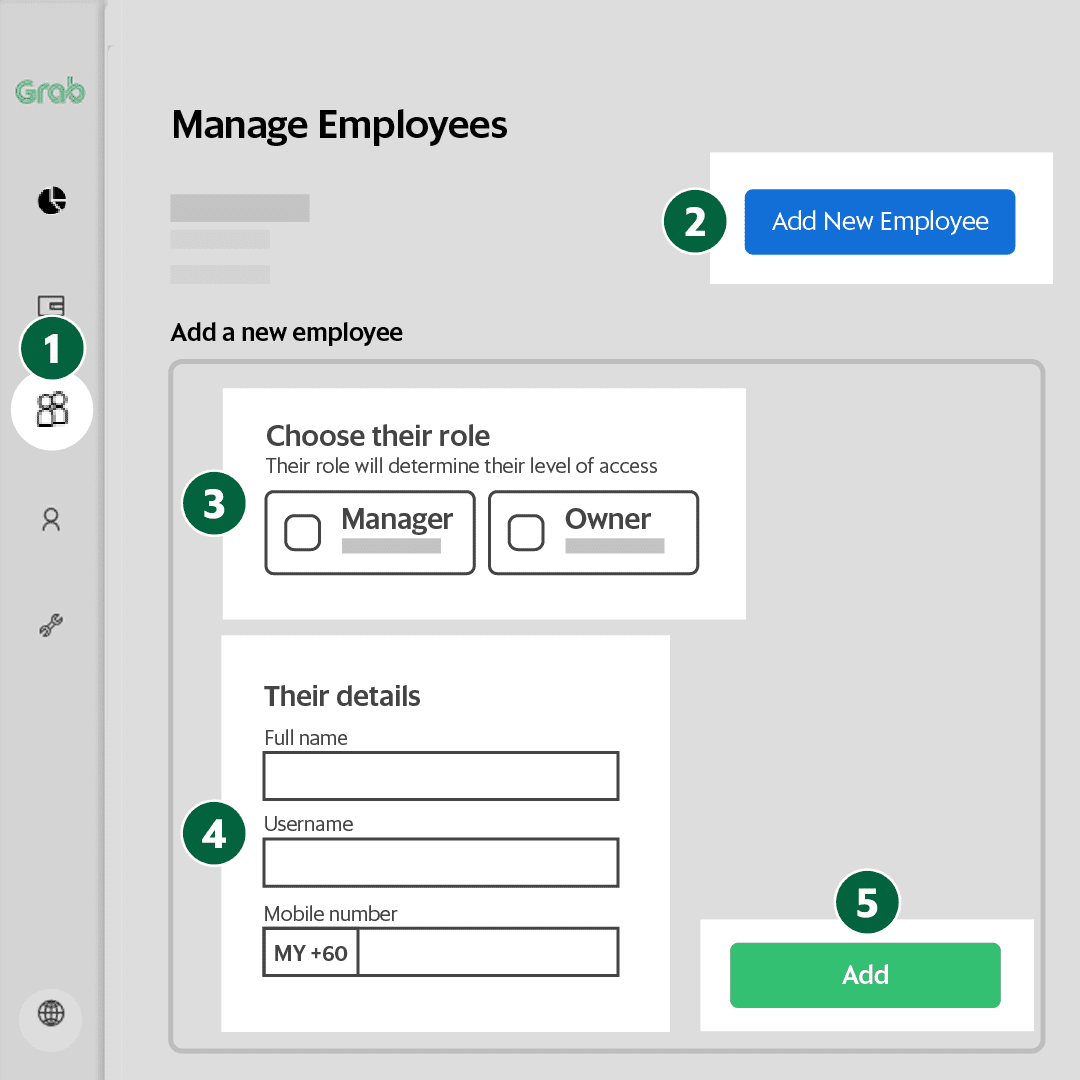Open the MY +60 country code selector
The image size is (1080, 1080).
(311, 953)
